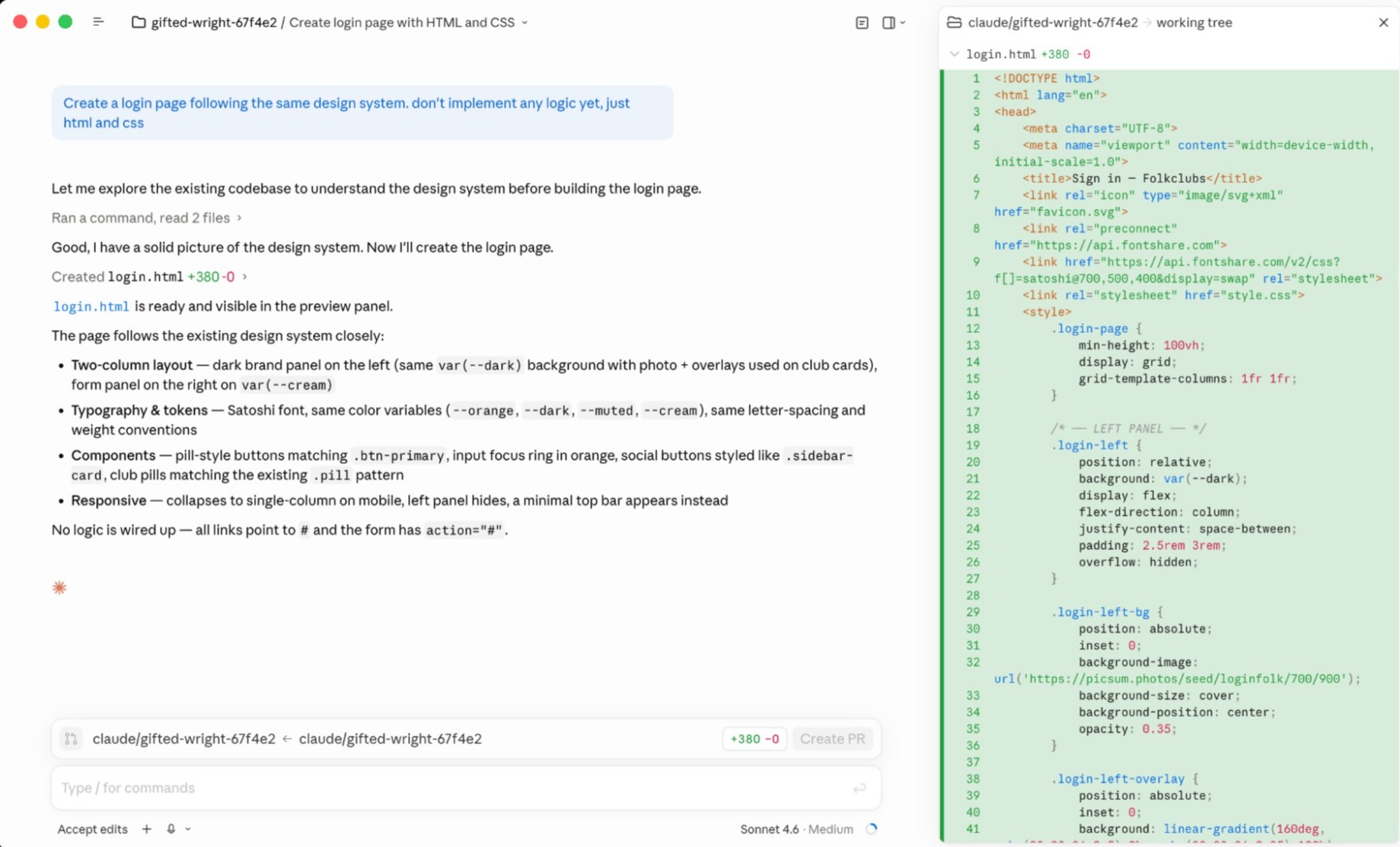1400x847 pixels.
Task: Open the Sonnet 4.6 Medium model selector
Action: [796, 829]
